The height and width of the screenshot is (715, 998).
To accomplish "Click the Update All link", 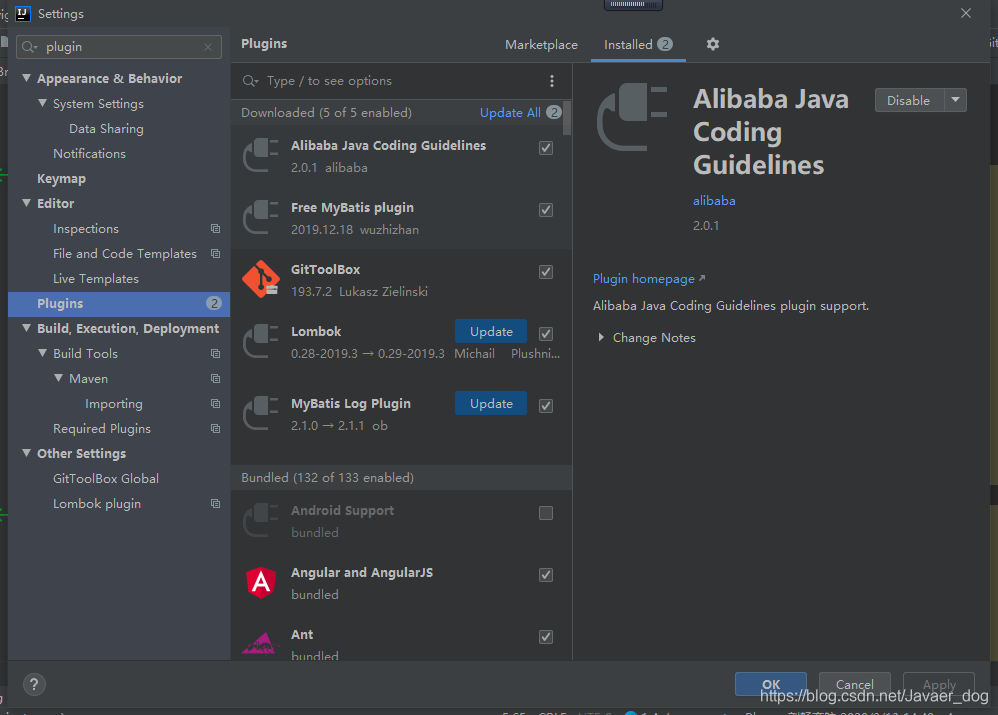I will [510, 113].
